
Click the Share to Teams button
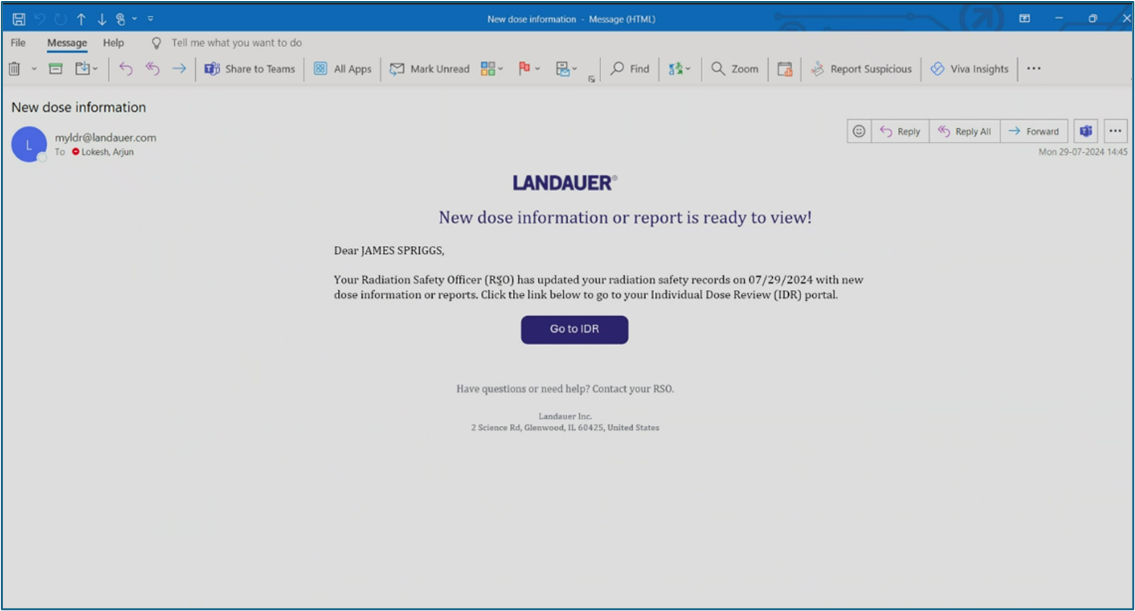(x=250, y=69)
